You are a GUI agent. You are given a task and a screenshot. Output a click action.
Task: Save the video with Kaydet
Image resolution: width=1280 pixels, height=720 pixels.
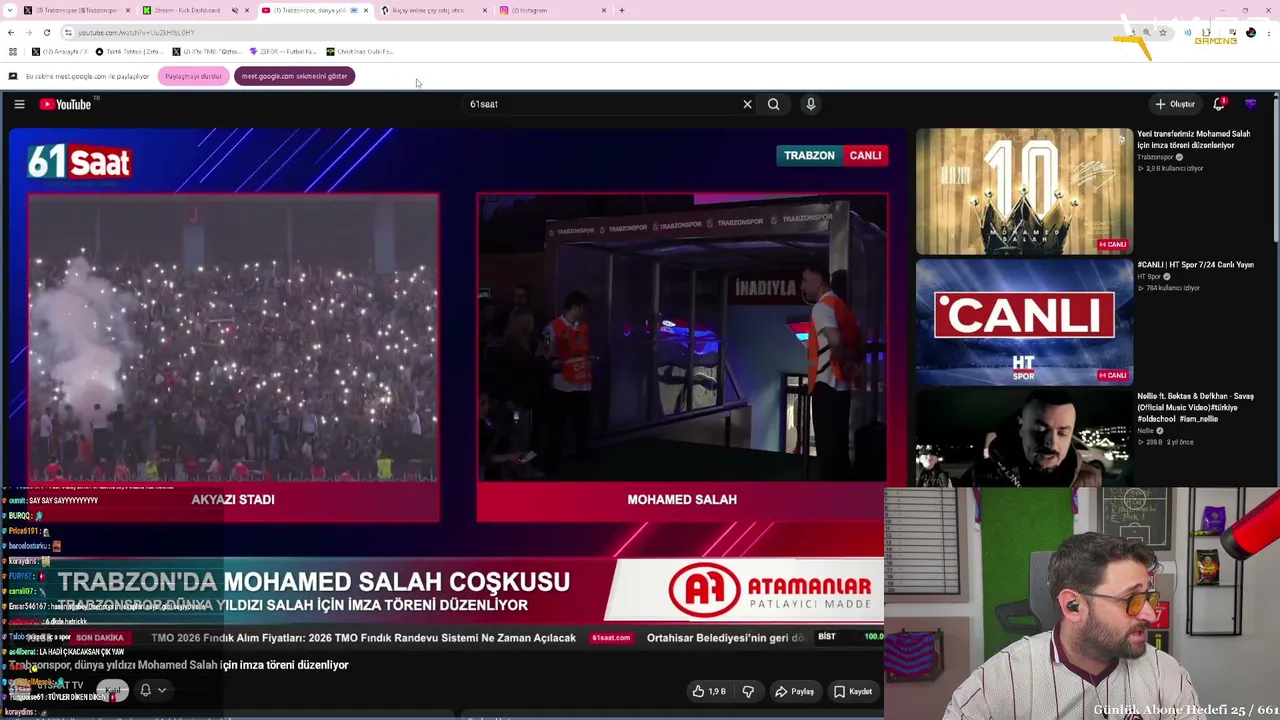coord(853,691)
